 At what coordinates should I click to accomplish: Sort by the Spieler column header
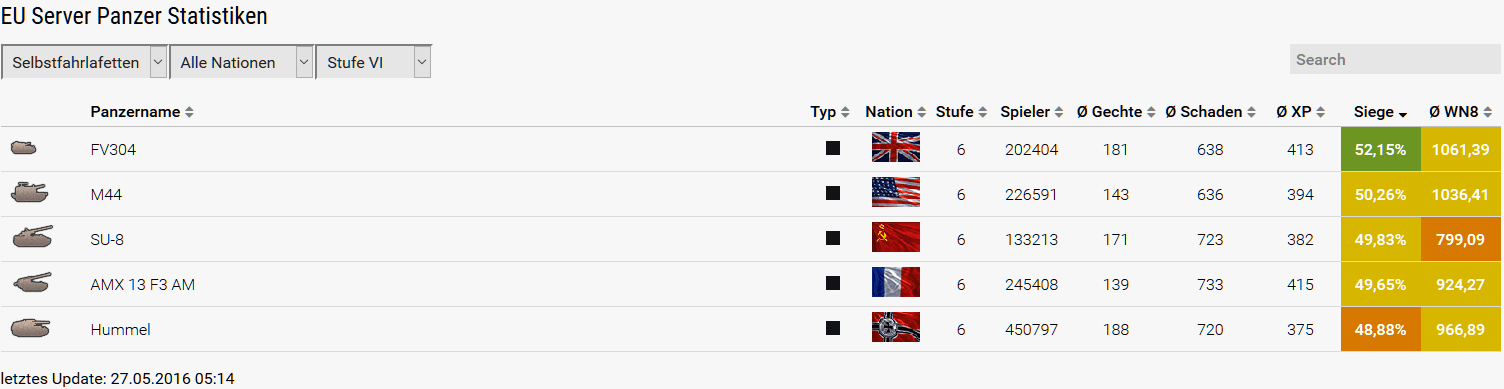(x=1032, y=112)
